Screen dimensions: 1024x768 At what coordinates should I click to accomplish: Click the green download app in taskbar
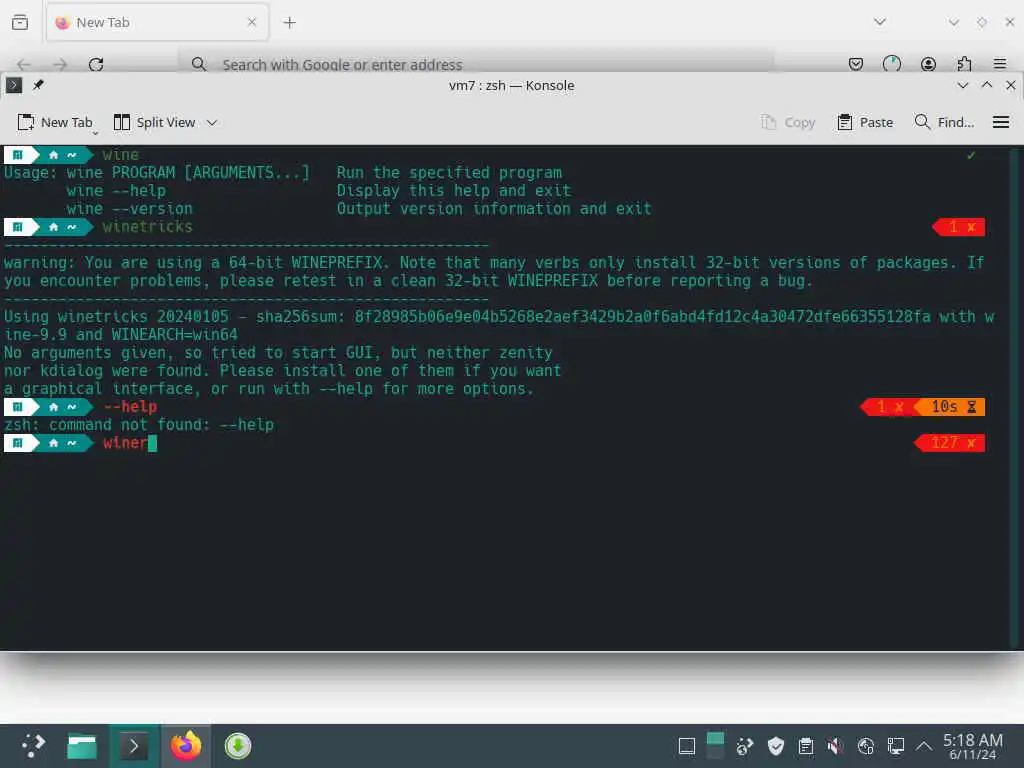click(238, 746)
